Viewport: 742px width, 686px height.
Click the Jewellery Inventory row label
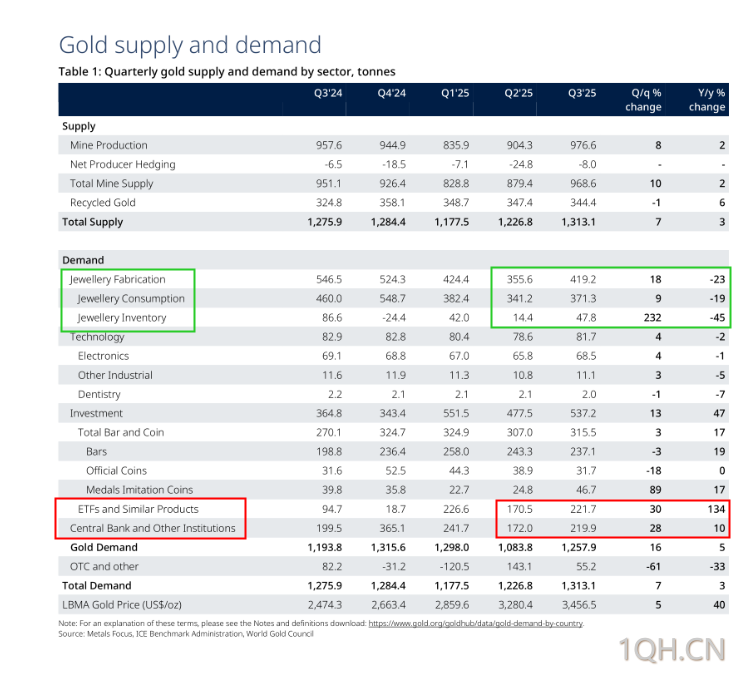[121, 318]
